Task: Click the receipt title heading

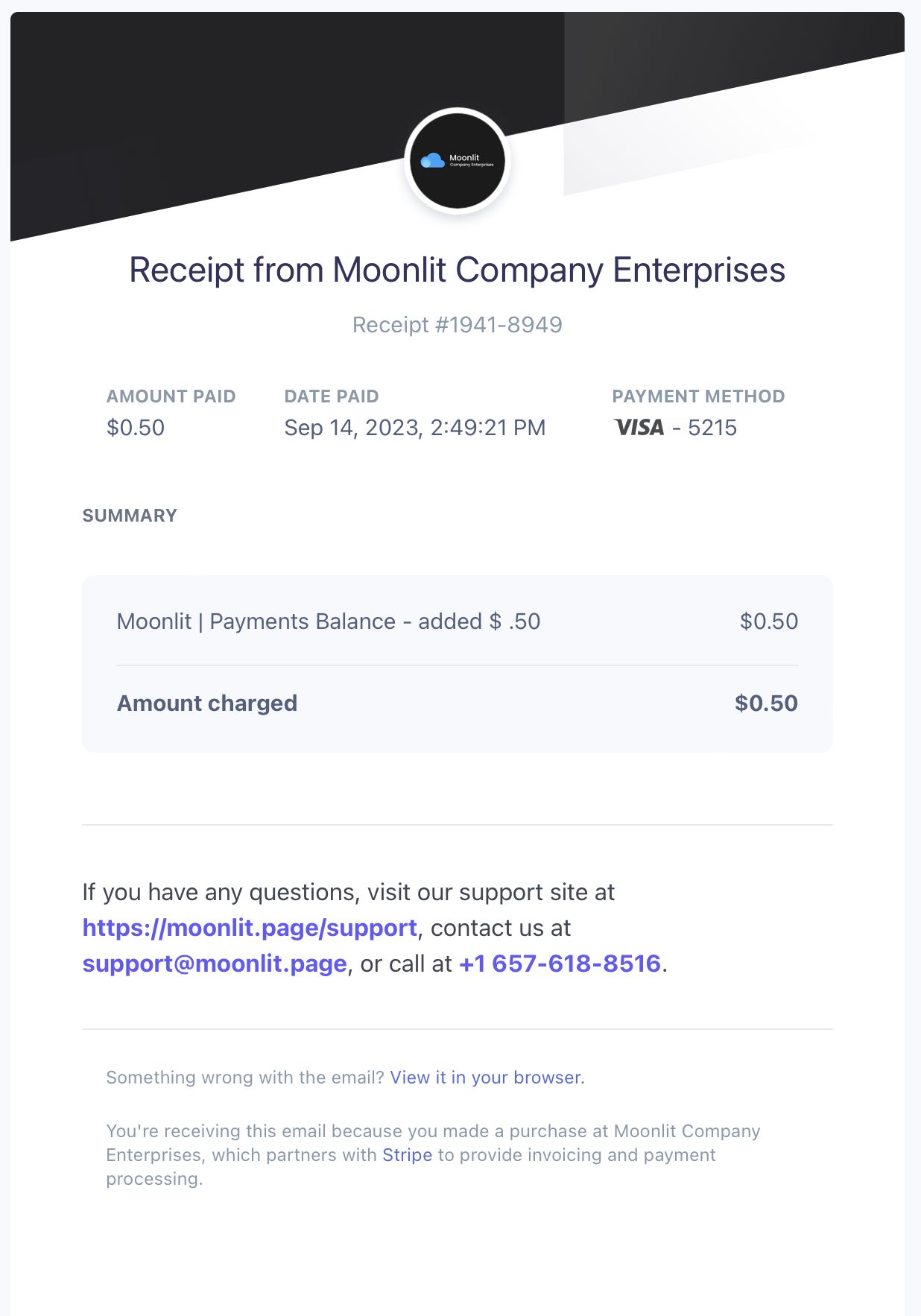Action: point(457,270)
